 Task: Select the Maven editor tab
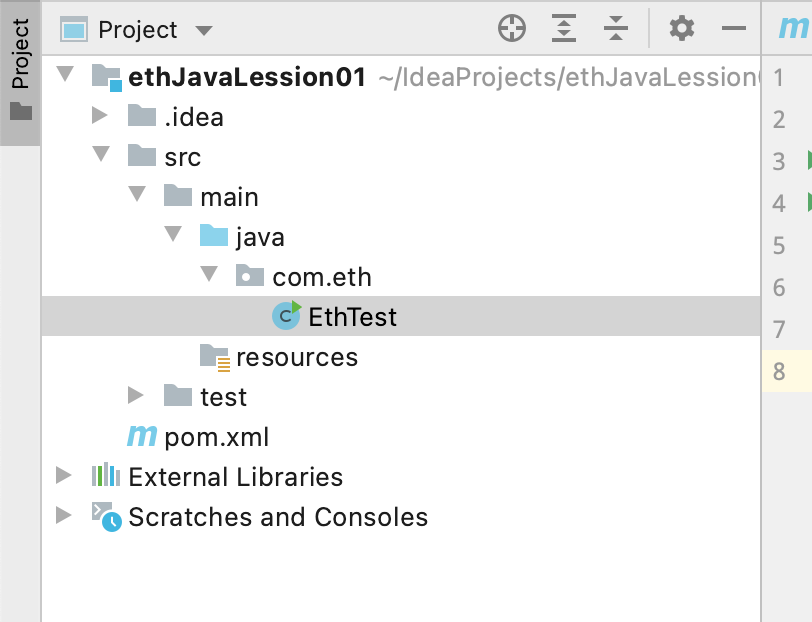click(793, 27)
